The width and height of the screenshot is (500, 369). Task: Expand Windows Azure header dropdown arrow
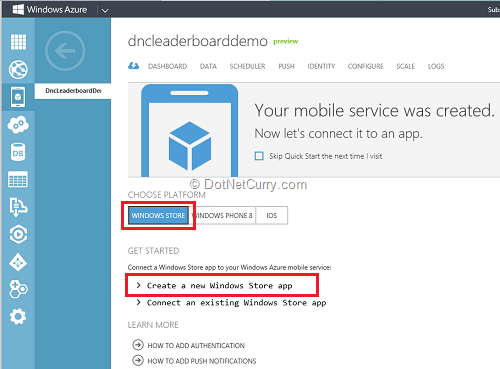(105, 10)
